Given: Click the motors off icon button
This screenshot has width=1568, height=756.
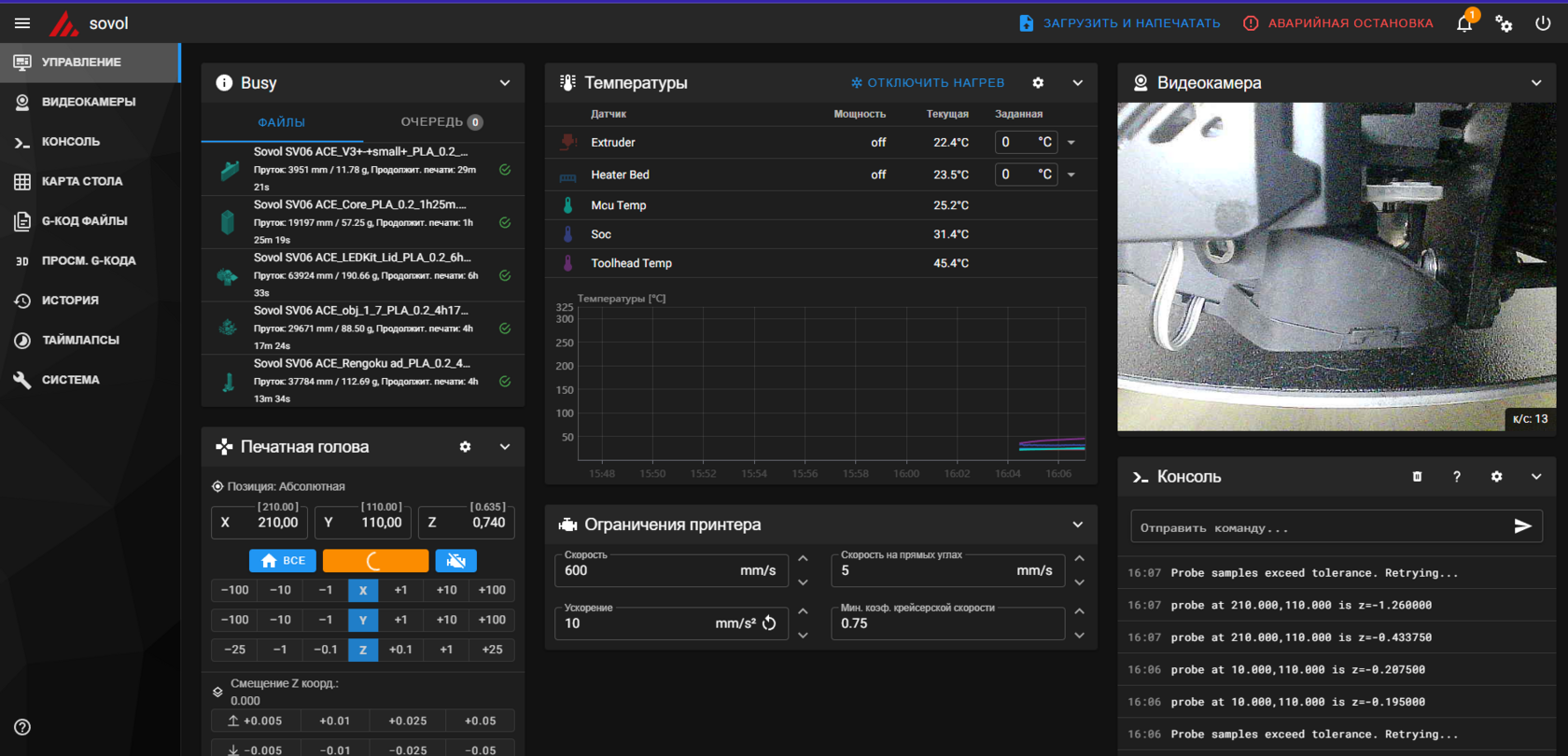Looking at the screenshot, I should click(455, 560).
